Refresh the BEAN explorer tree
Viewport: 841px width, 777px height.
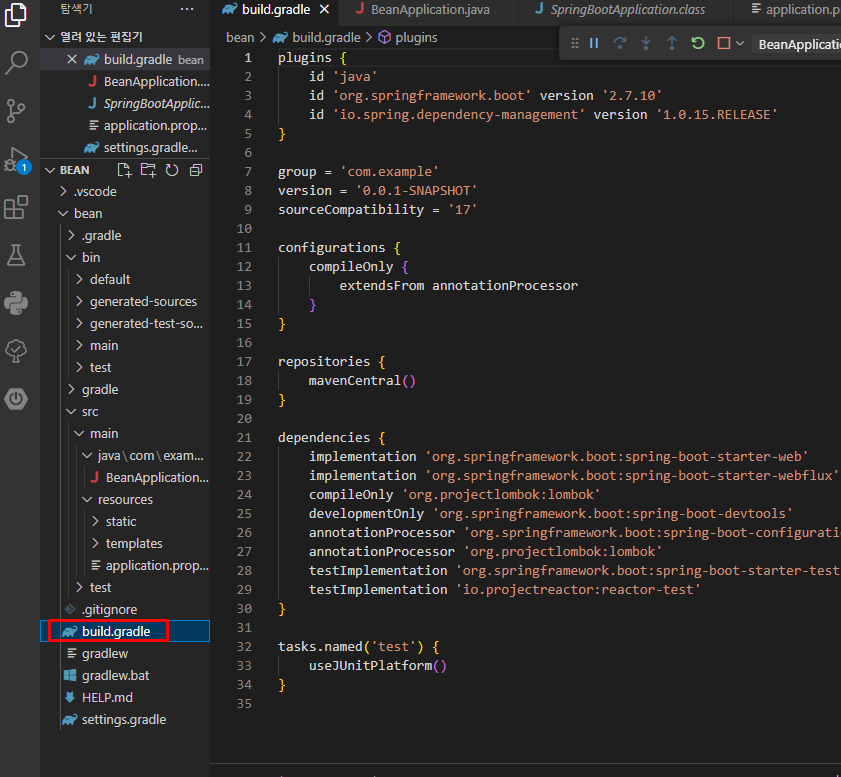point(172,170)
